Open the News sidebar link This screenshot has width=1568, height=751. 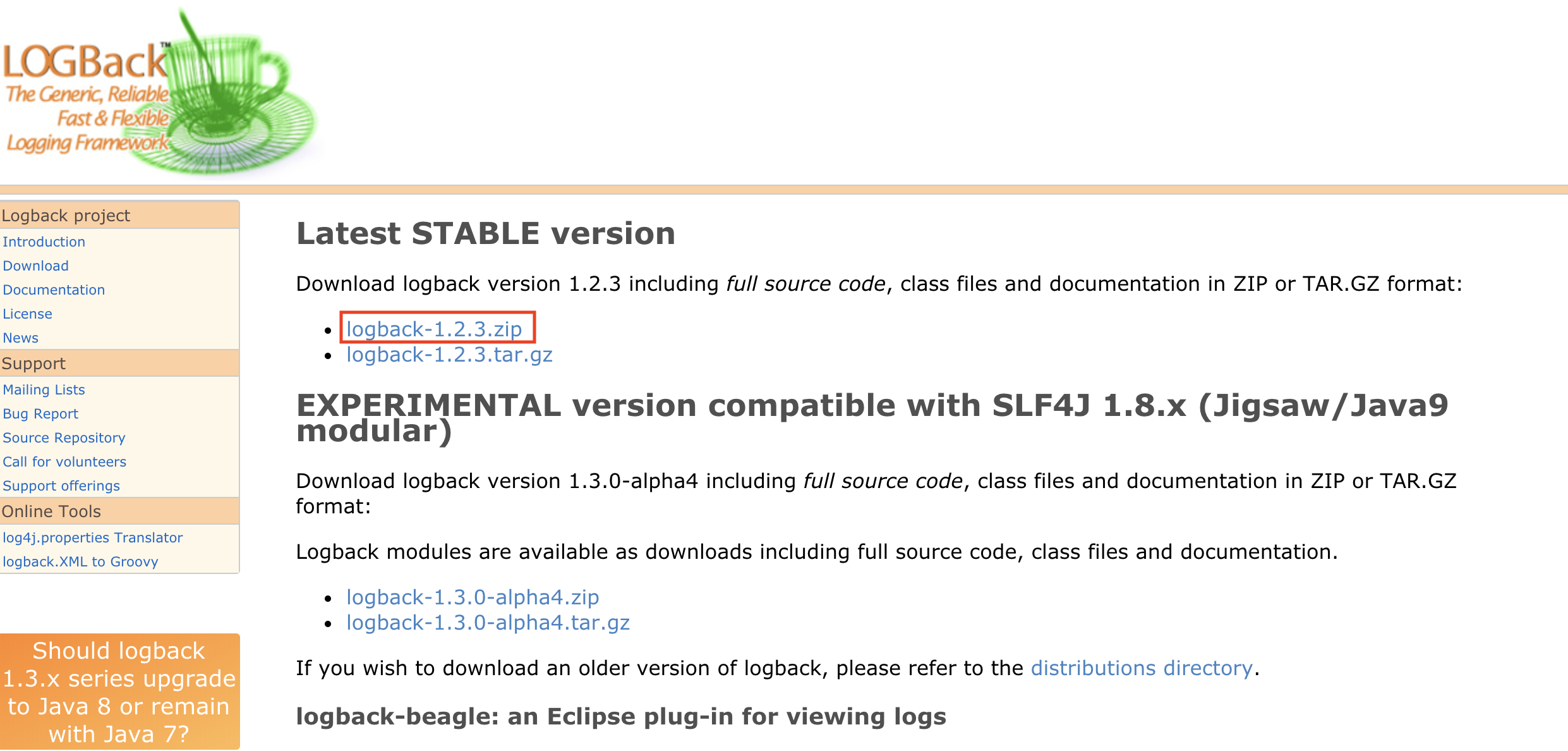click(20, 338)
